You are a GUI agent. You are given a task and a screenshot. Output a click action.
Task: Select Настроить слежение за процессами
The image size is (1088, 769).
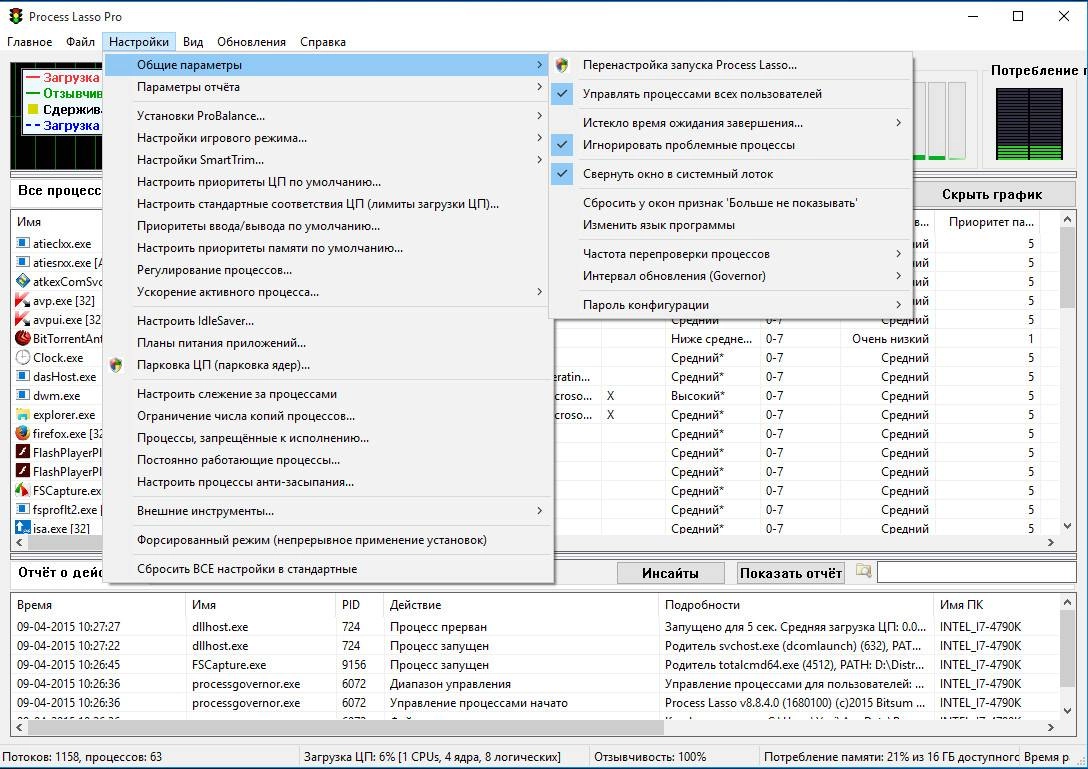[x=328, y=394]
